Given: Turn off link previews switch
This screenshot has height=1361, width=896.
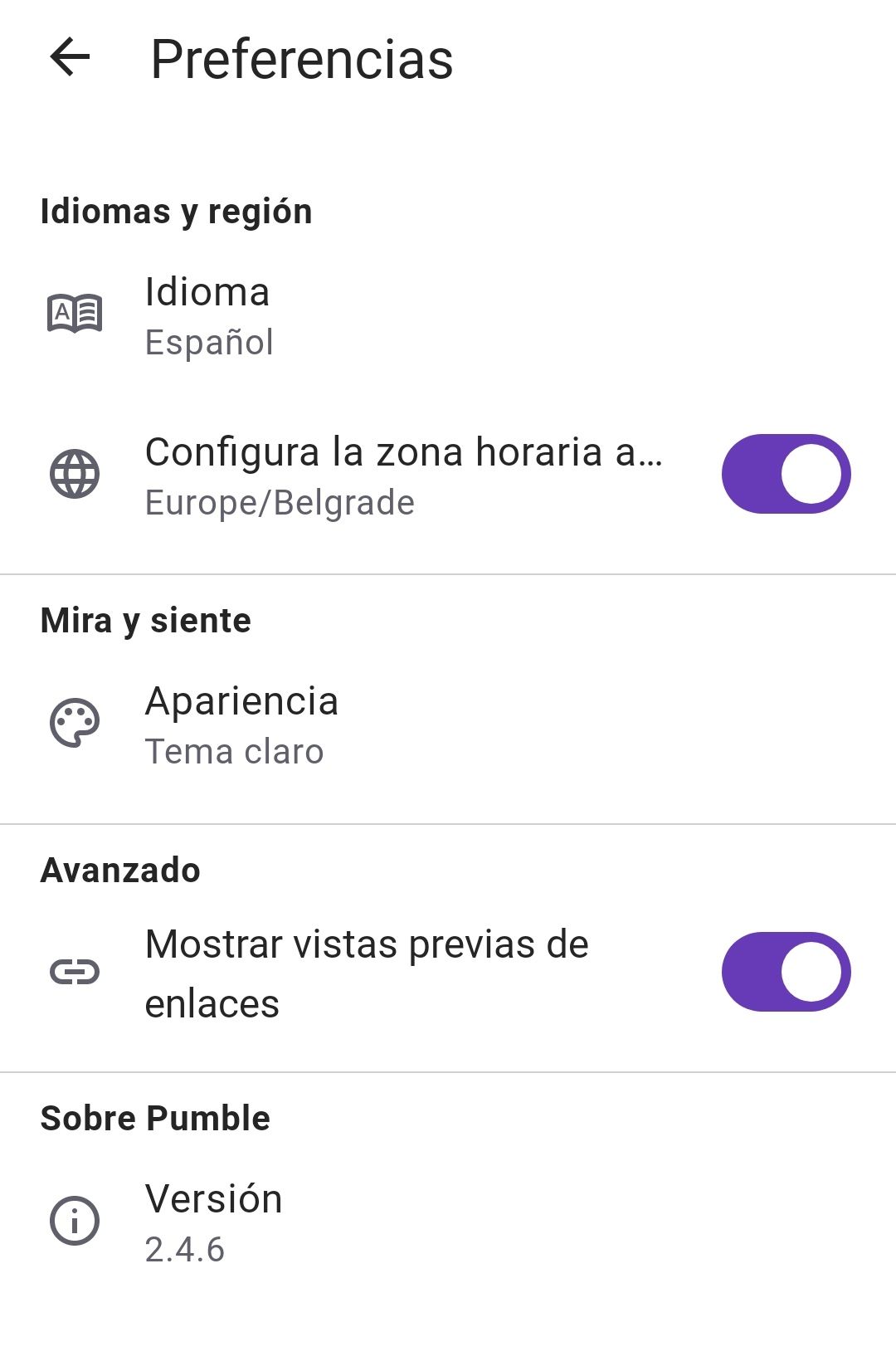Looking at the screenshot, I should click(786, 972).
